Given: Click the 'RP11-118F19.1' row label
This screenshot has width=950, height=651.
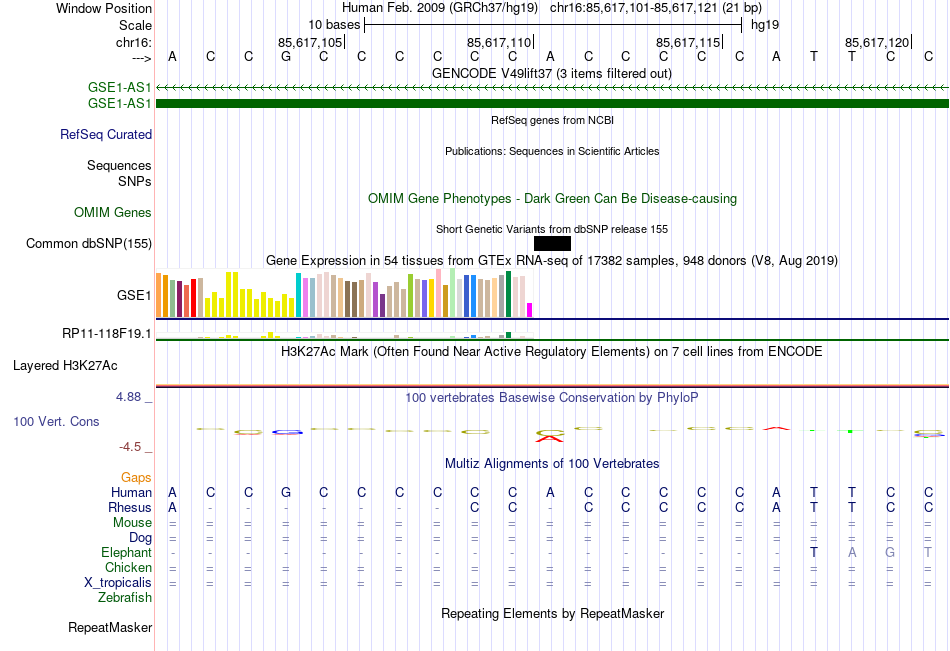Looking at the screenshot, I should [x=107, y=333].
